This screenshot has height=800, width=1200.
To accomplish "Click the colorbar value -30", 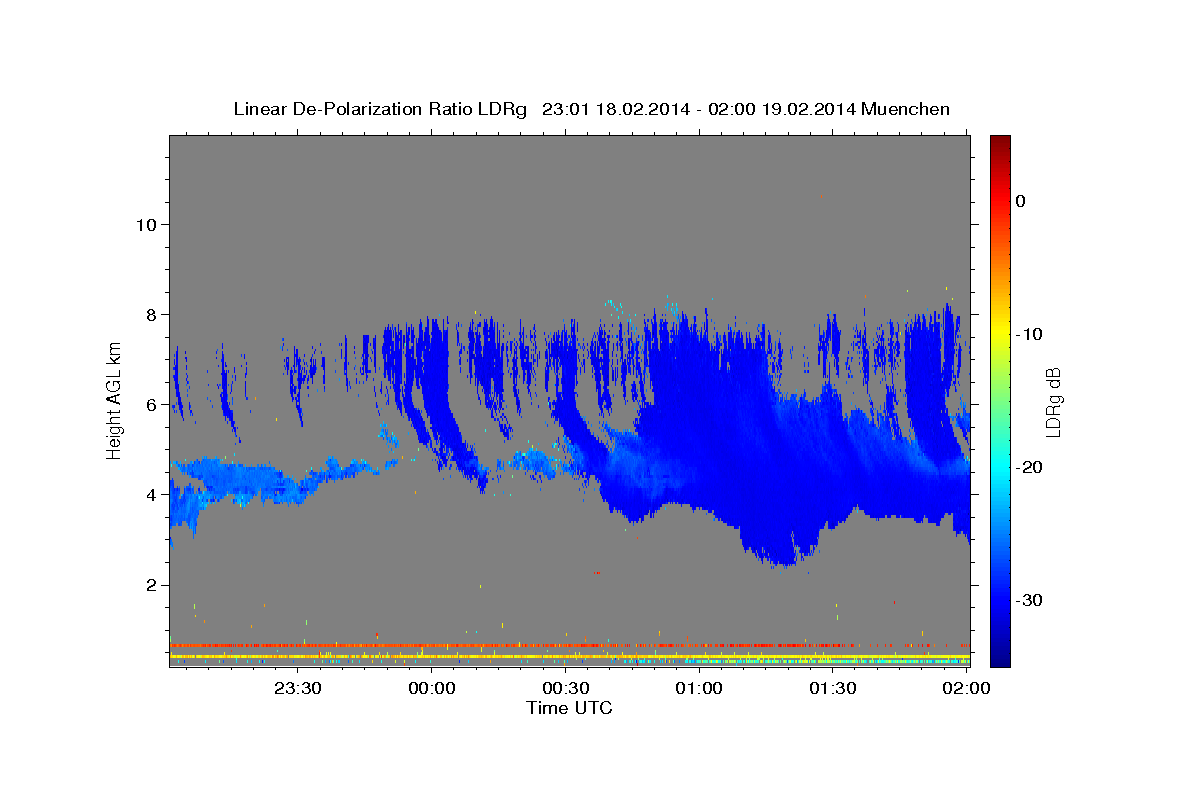I will tap(1029, 600).
